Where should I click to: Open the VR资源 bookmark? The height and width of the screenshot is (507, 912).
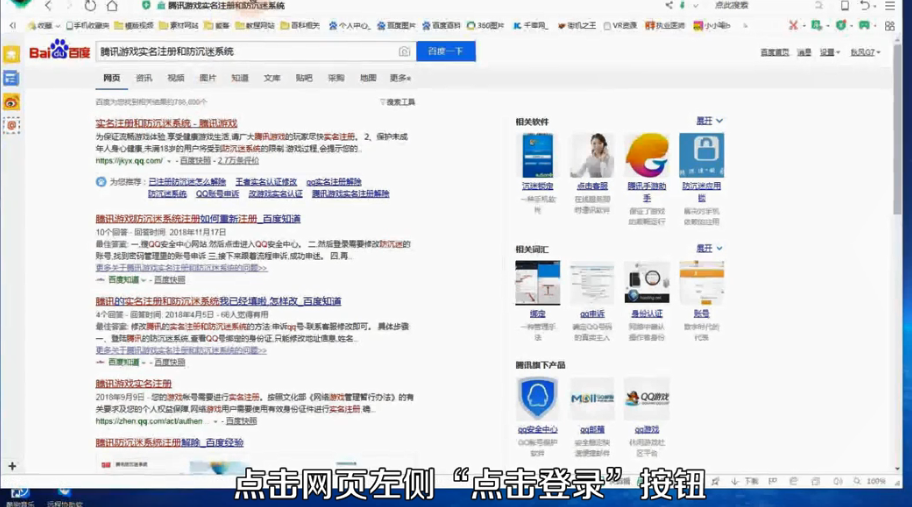pyautogui.click(x=620, y=26)
